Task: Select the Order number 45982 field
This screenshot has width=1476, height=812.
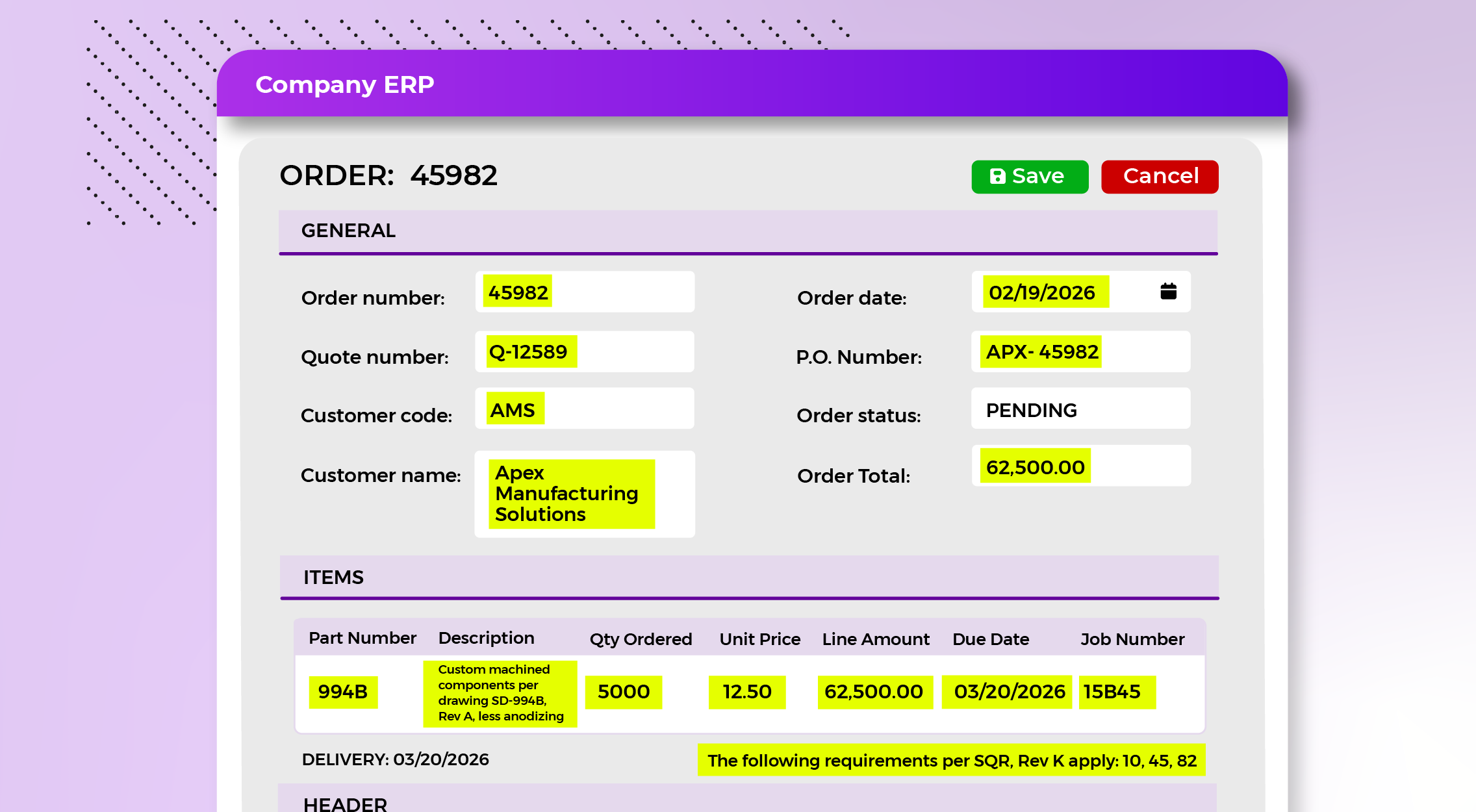Action: (583, 292)
